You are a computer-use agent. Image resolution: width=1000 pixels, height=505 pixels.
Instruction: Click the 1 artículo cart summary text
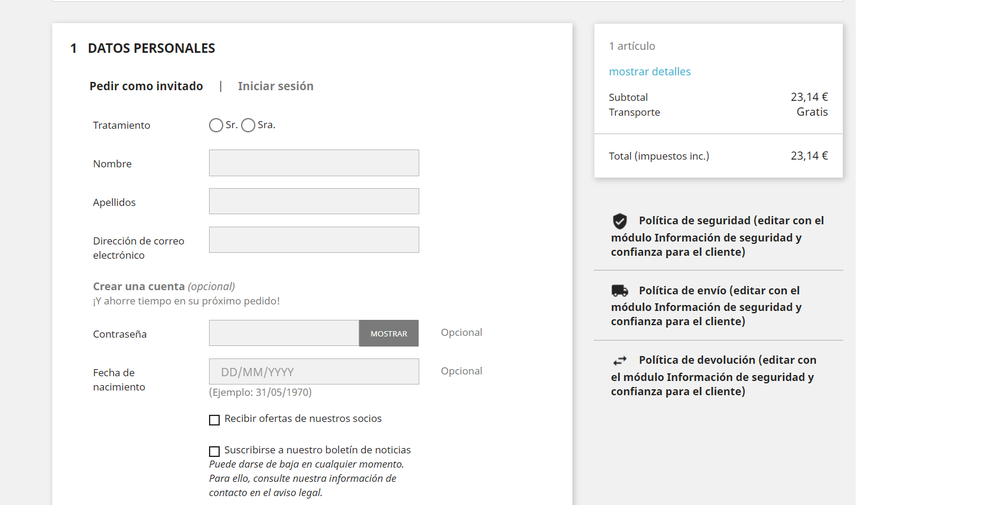click(632, 46)
